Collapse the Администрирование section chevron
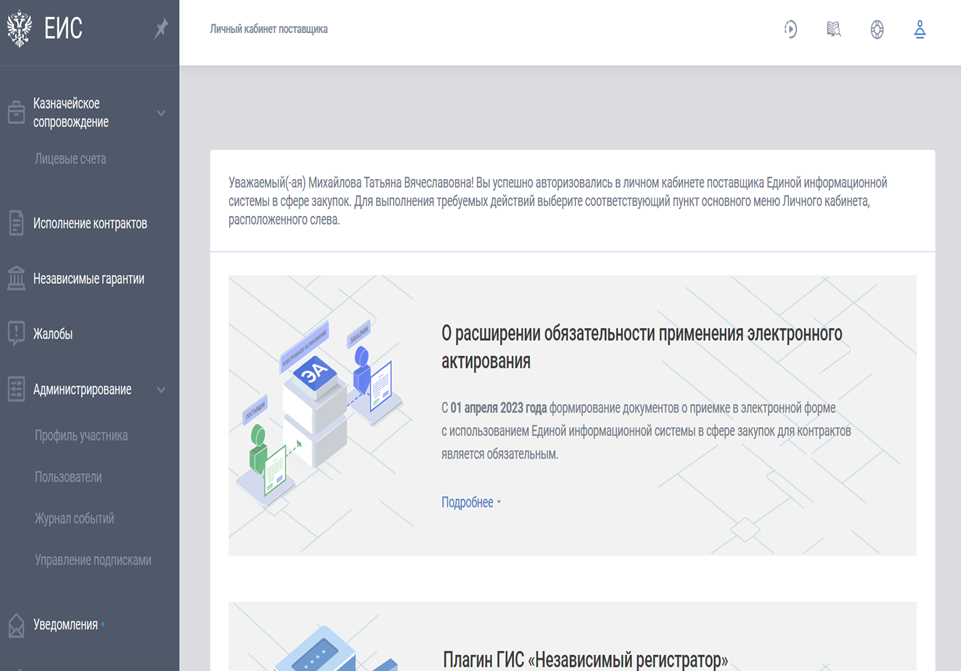 pyautogui.click(x=161, y=390)
